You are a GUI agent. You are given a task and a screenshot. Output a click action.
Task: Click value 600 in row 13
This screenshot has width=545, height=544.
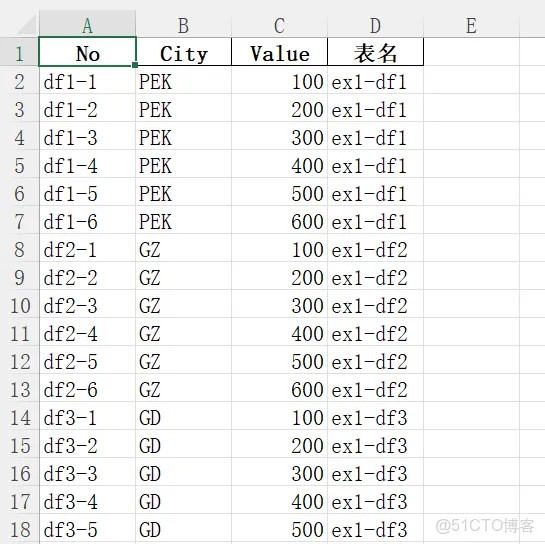click(279, 388)
